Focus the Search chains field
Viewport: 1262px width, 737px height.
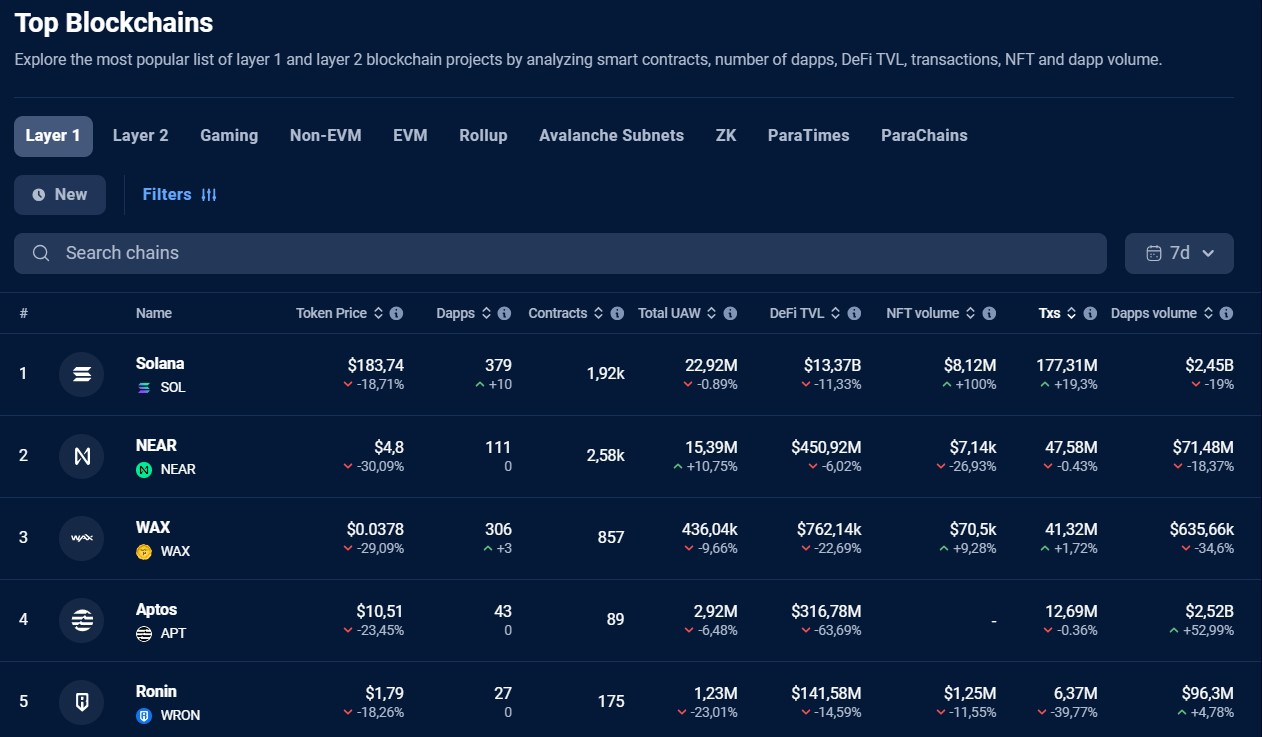(560, 253)
